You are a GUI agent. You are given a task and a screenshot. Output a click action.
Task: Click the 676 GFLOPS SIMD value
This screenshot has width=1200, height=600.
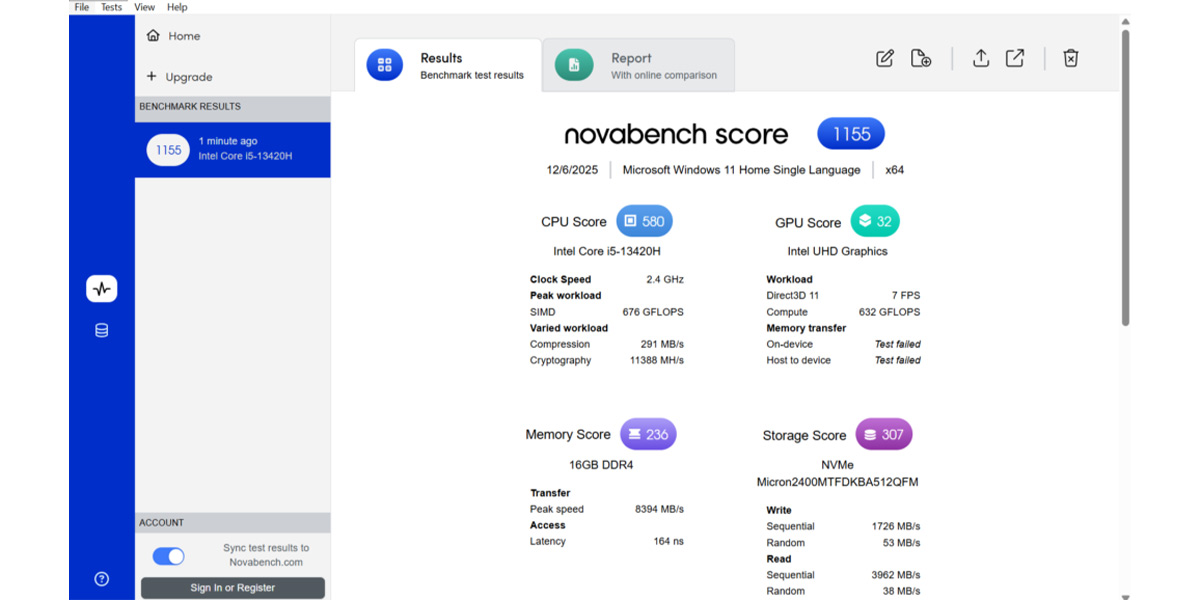point(653,312)
